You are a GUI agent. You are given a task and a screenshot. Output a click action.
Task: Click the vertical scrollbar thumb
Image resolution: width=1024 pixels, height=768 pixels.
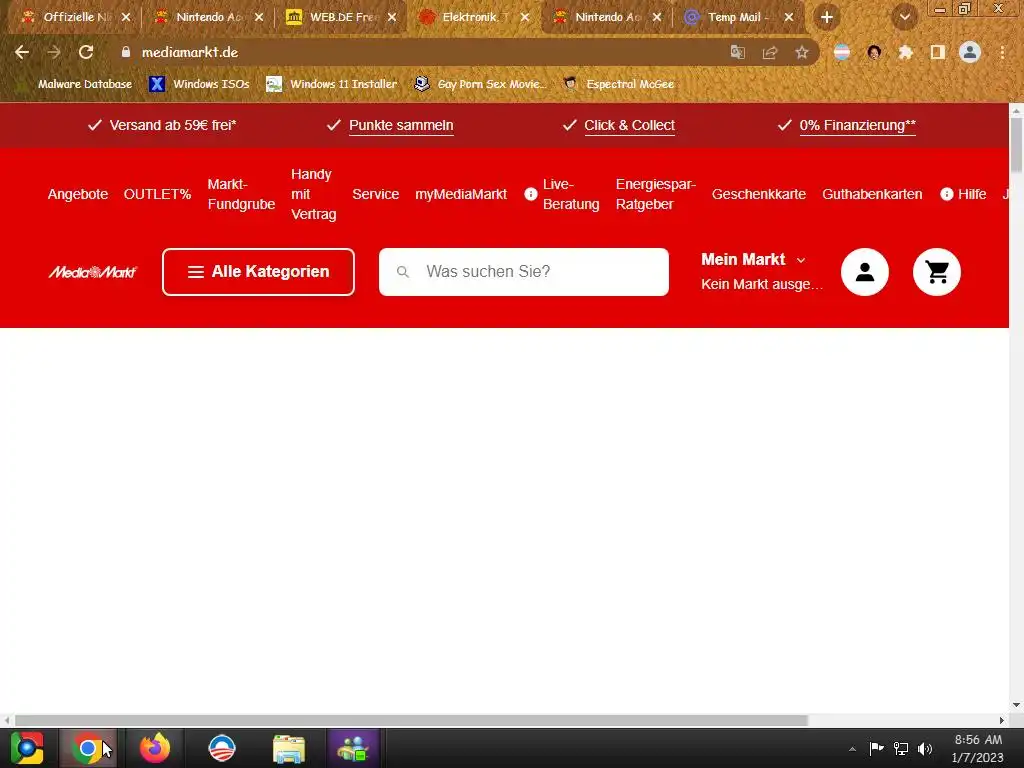[x=1016, y=144]
